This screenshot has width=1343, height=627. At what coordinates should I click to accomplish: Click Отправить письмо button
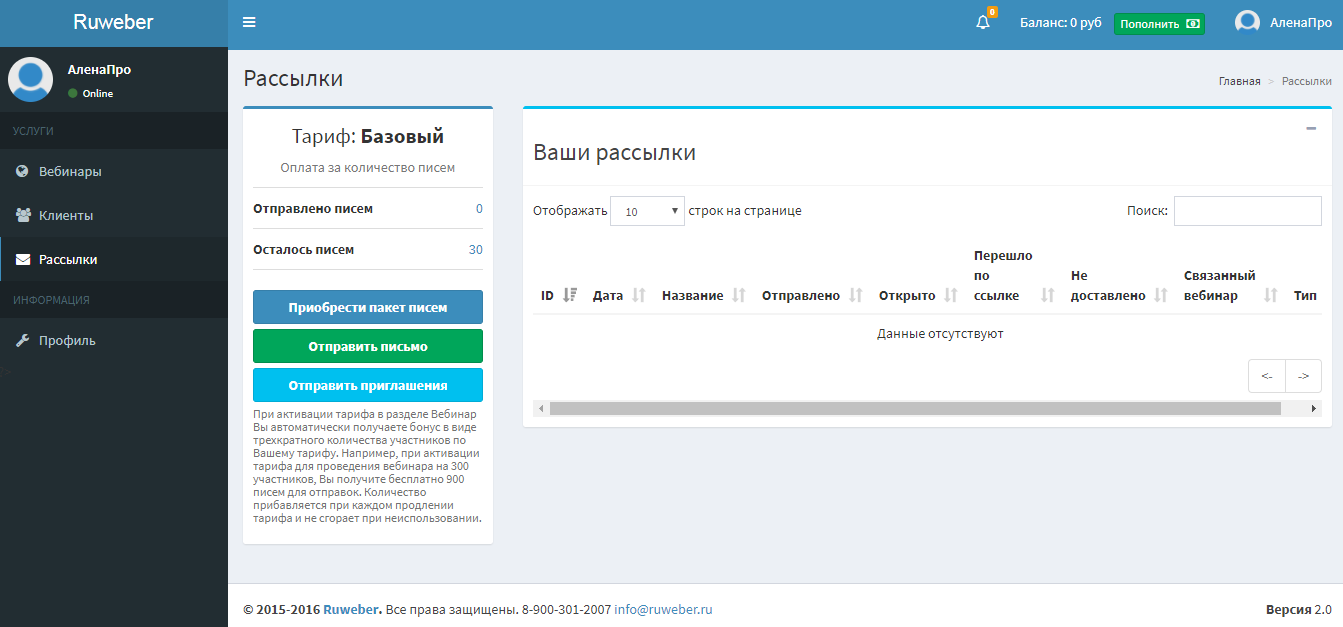pyautogui.click(x=368, y=346)
